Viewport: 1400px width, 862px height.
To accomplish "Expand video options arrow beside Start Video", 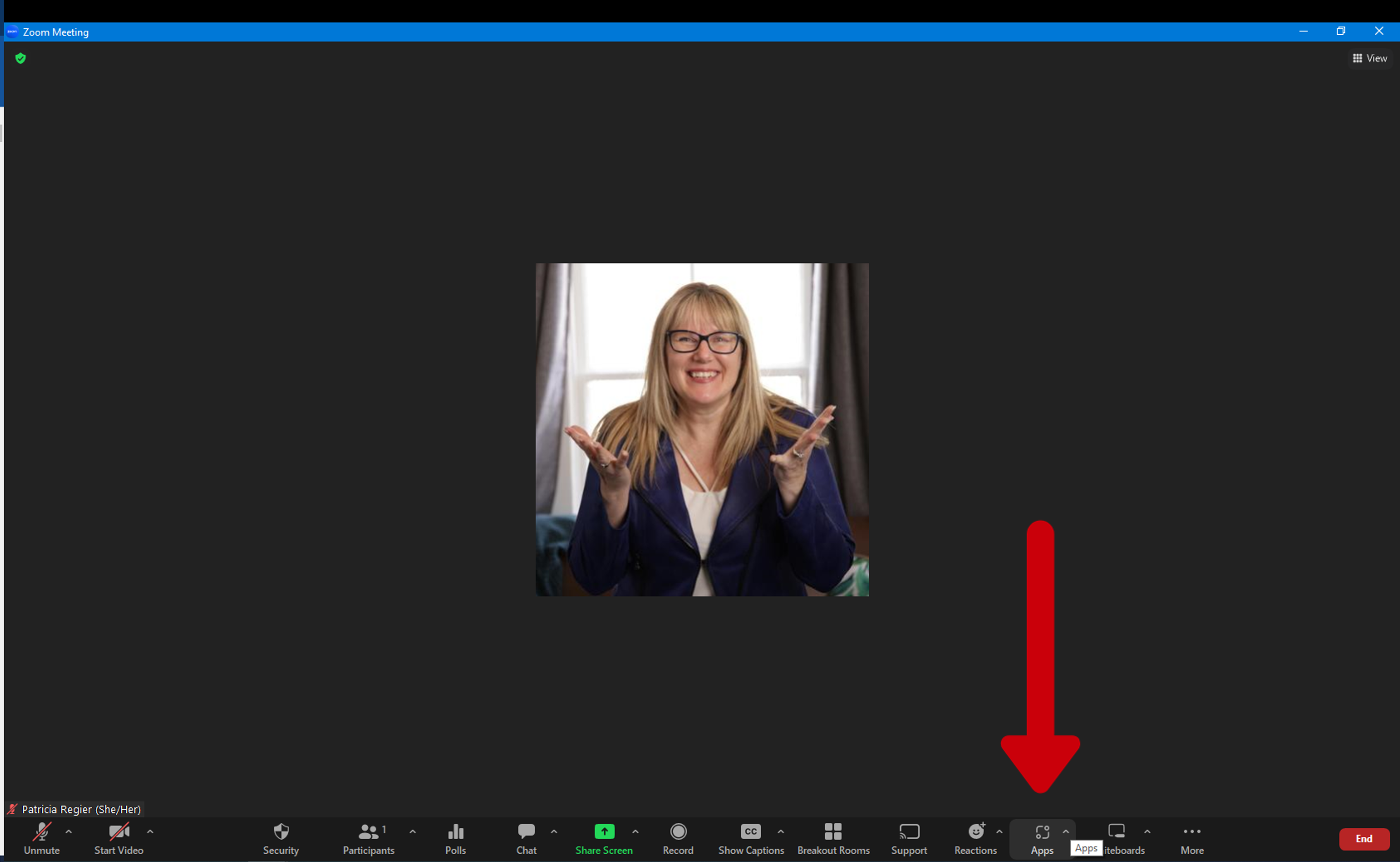I will point(150,832).
